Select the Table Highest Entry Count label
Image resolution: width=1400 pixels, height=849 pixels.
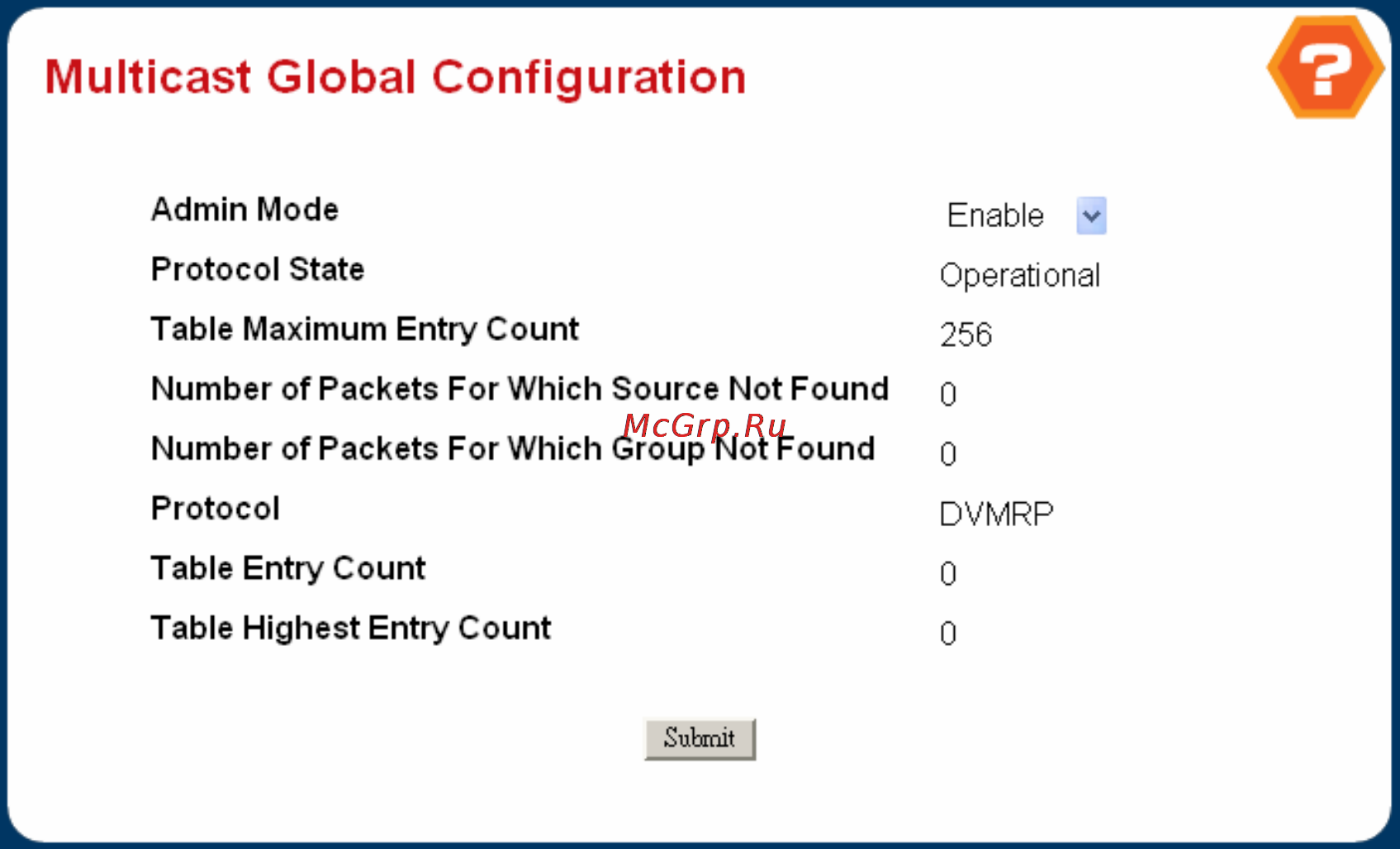coord(351,628)
